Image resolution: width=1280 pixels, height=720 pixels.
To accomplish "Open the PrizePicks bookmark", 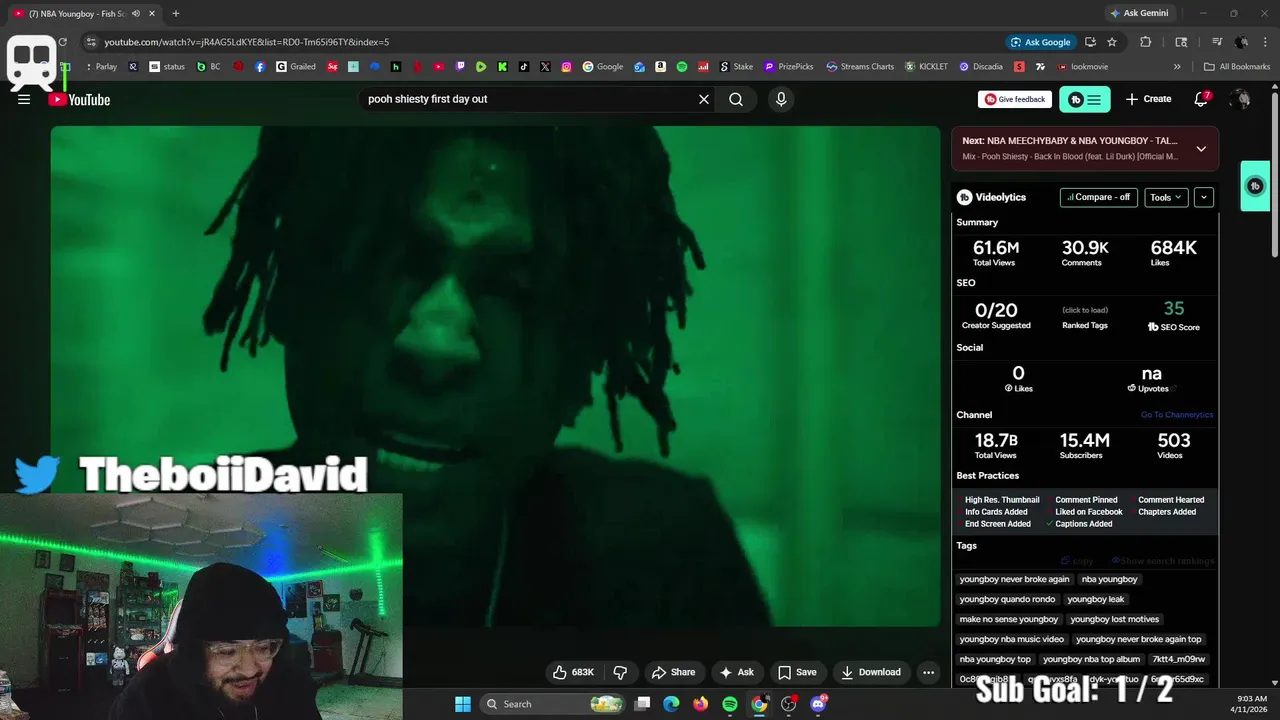I will (x=789, y=67).
